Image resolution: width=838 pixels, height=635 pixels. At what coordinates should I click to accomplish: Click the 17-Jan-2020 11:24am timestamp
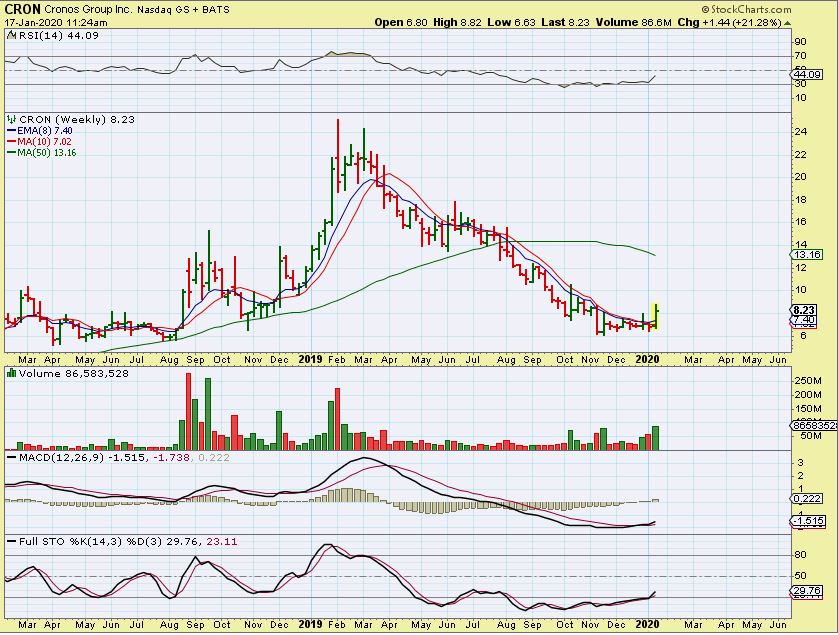[x=56, y=23]
